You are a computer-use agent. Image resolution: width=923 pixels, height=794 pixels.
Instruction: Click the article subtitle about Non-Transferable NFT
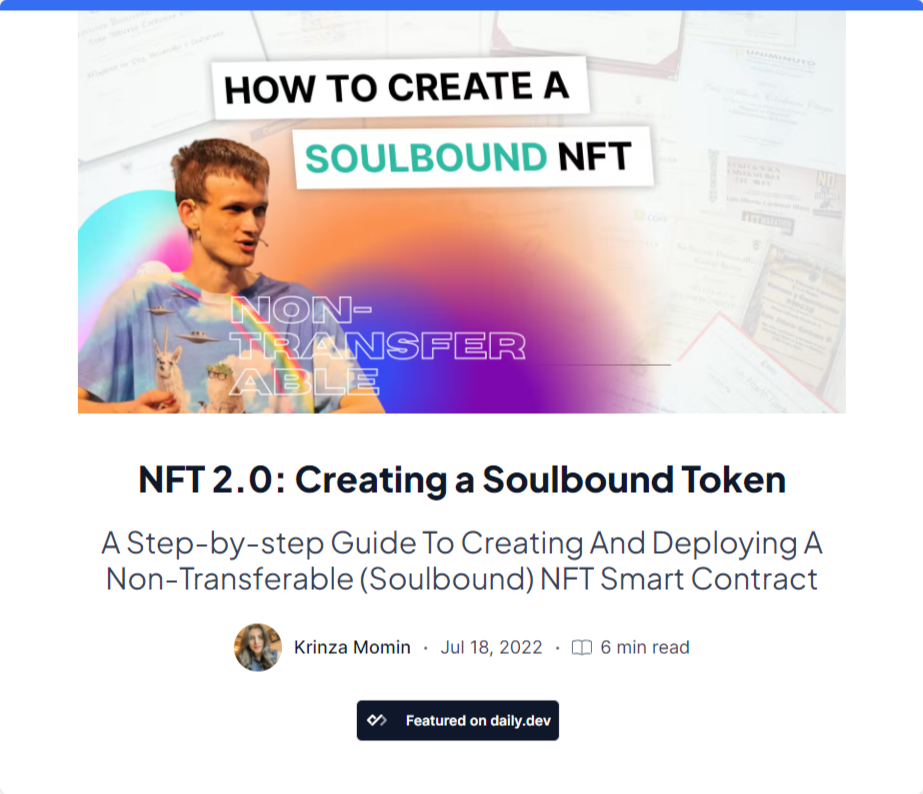[x=461, y=561]
